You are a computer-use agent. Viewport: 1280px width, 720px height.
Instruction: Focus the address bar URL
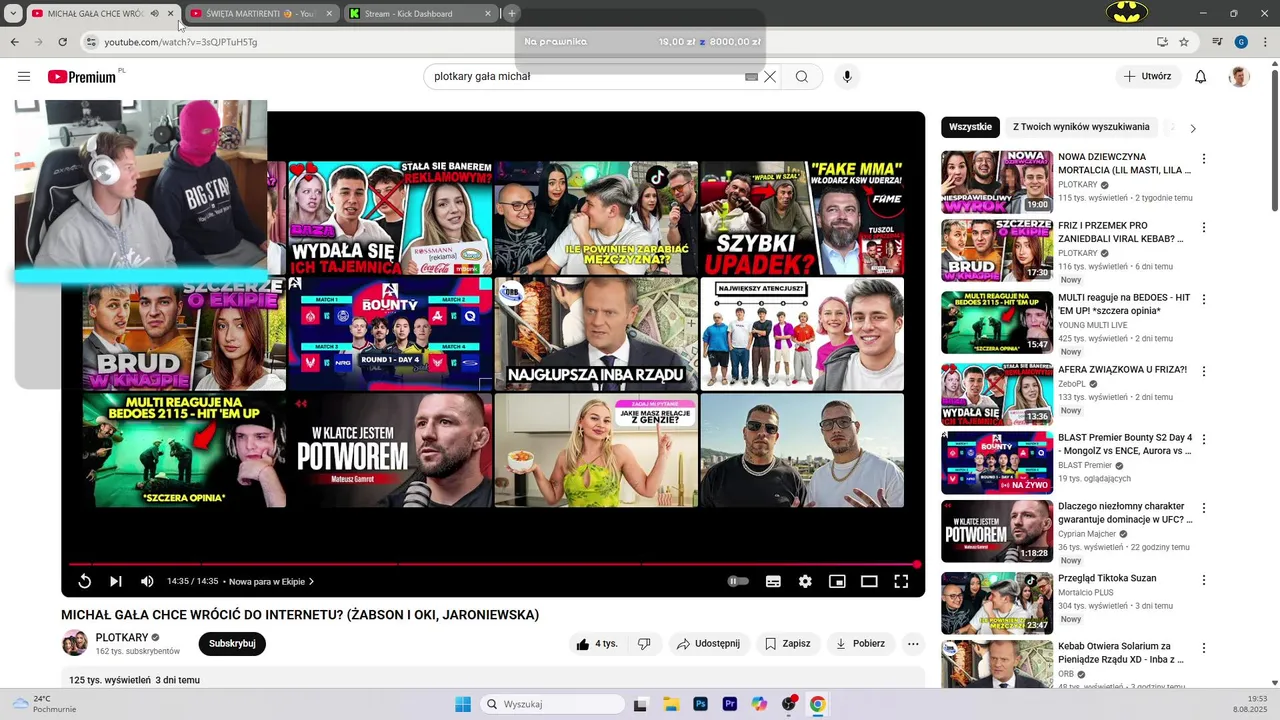(x=181, y=42)
